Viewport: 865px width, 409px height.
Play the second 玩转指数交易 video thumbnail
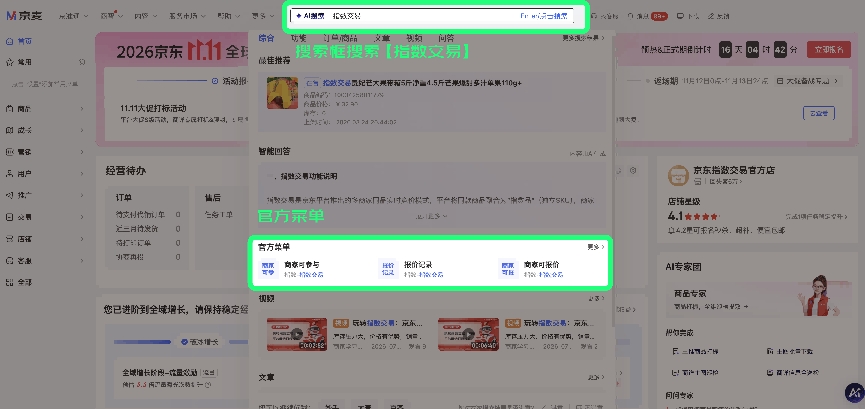click(468, 334)
